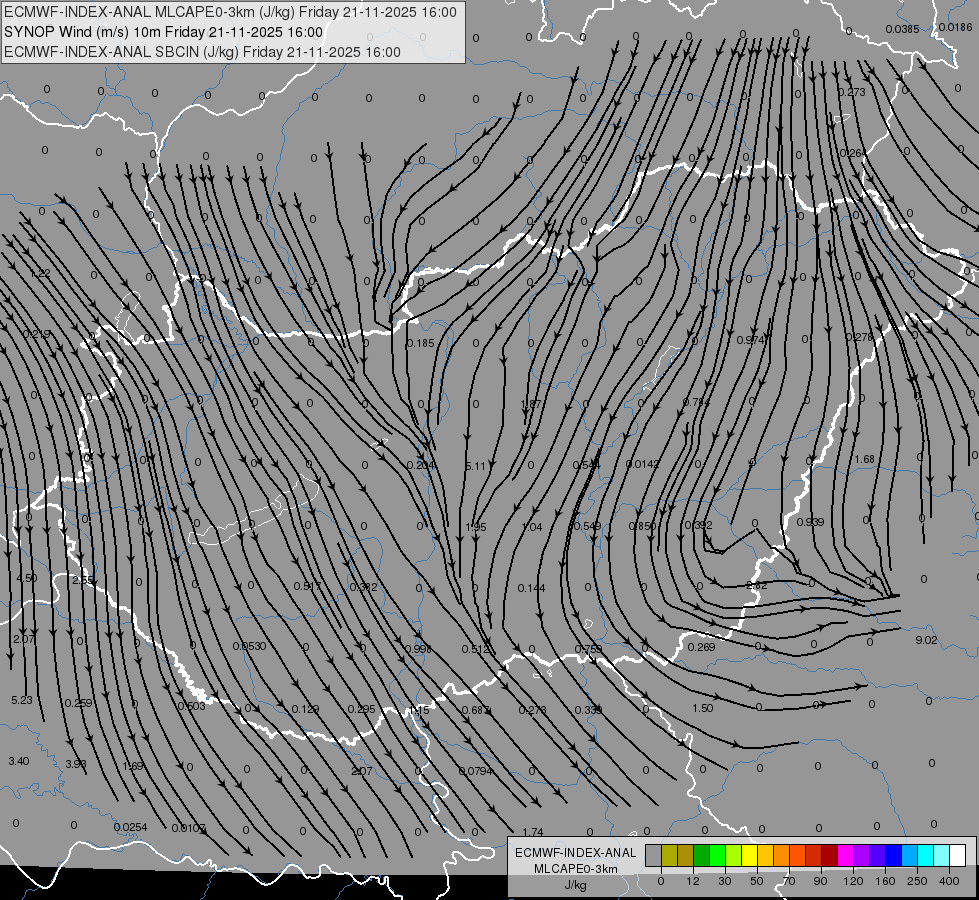Click the SBCIN title line
The width and height of the screenshot is (979, 900).
(202, 52)
